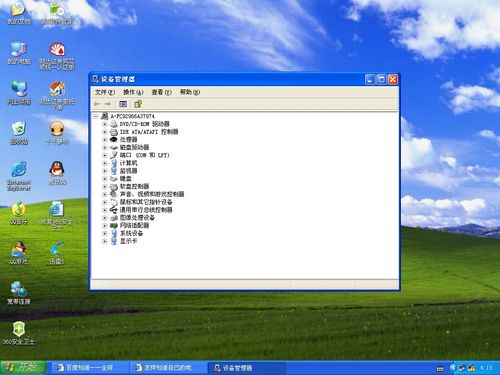This screenshot has height=375, width=500.
Task: Expand the 系统设备 node
Action: click(x=104, y=233)
